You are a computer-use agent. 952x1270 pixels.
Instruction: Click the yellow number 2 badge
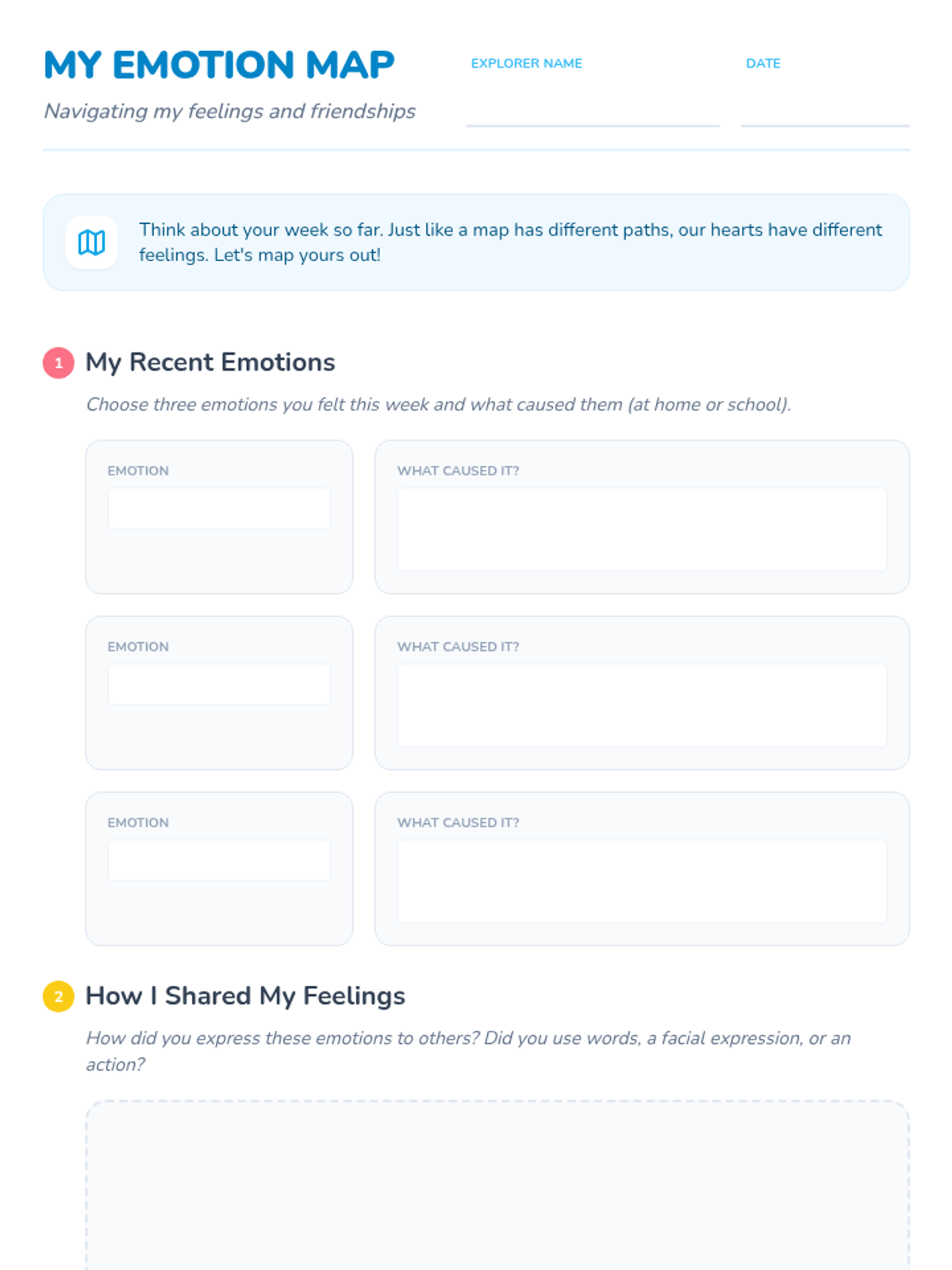[x=58, y=997]
